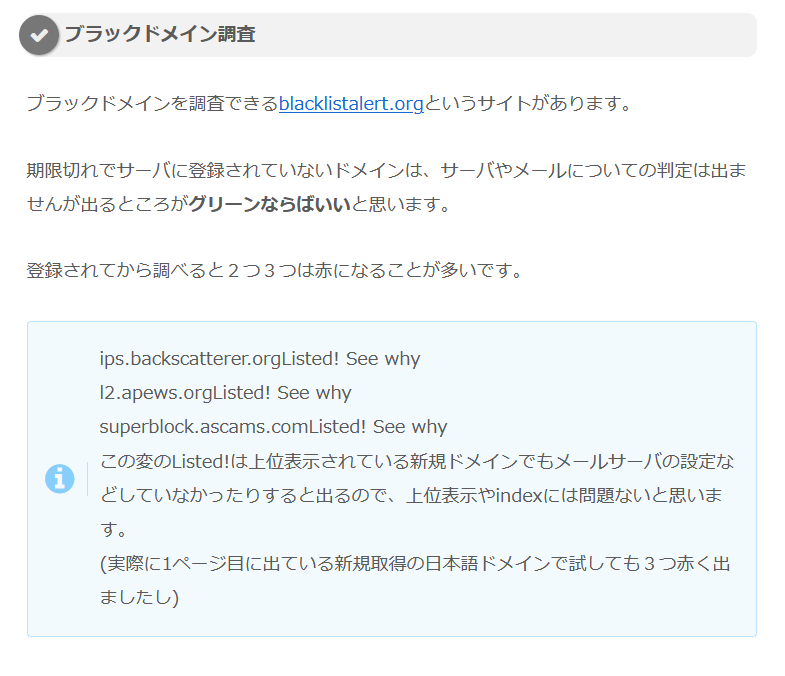Image resolution: width=785 pixels, height=676 pixels.
Task: Open the blacklistalert.org link
Action: (351, 103)
